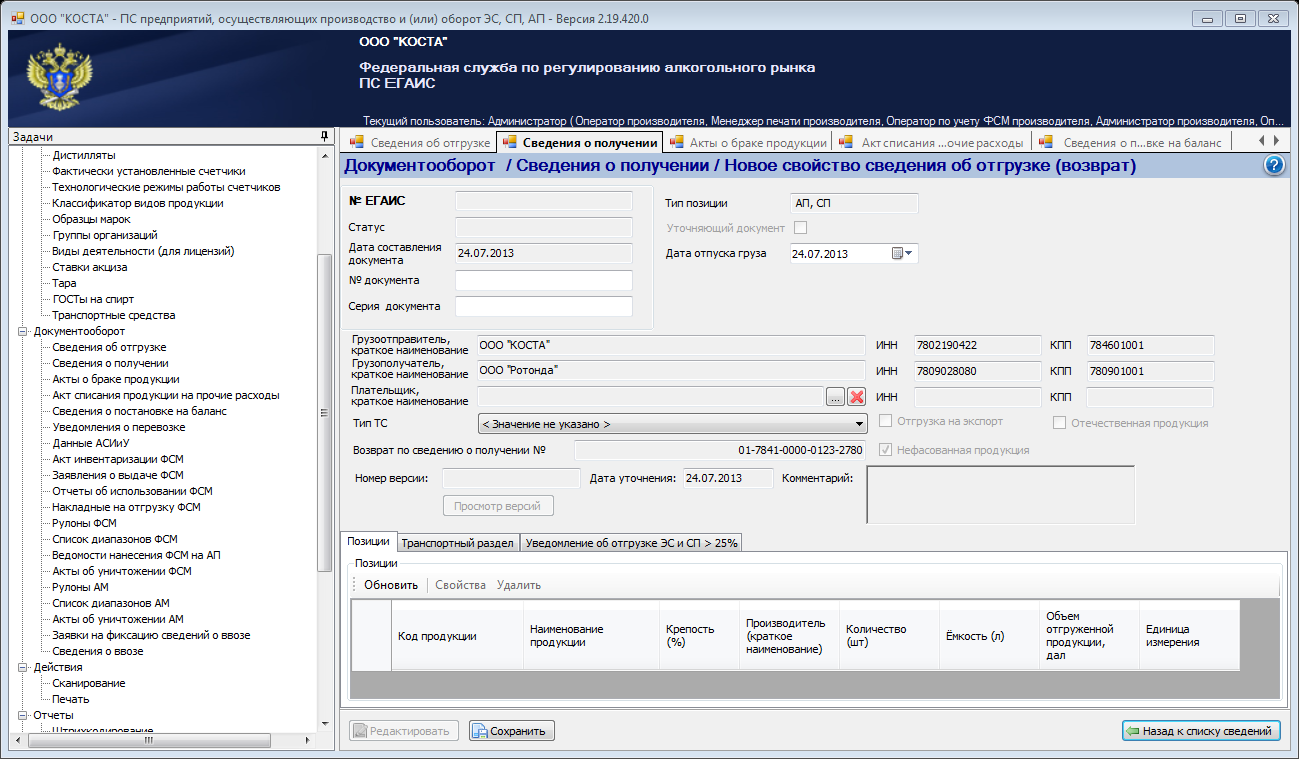Switch to the Сведения об отгрузке tab
Viewport: 1299px width, 759px height.
419,143
